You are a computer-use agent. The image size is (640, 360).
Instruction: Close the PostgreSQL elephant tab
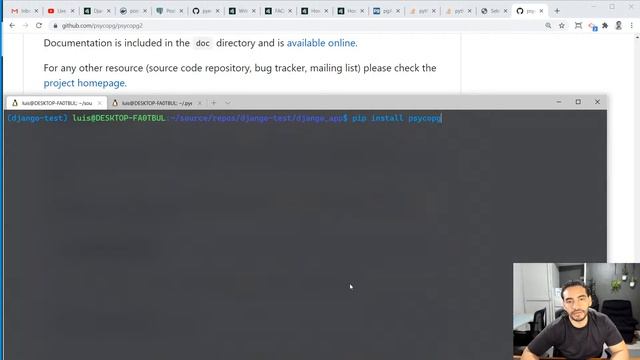pyautogui.click(x=181, y=11)
